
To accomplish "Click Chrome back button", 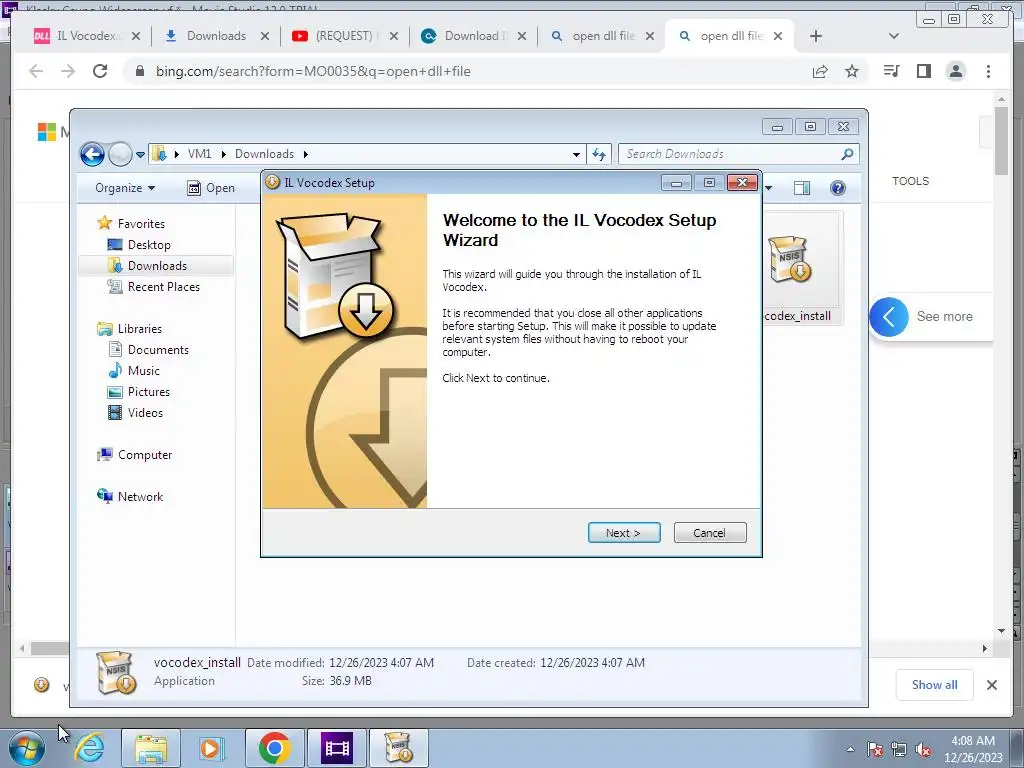I will click(x=36, y=71).
